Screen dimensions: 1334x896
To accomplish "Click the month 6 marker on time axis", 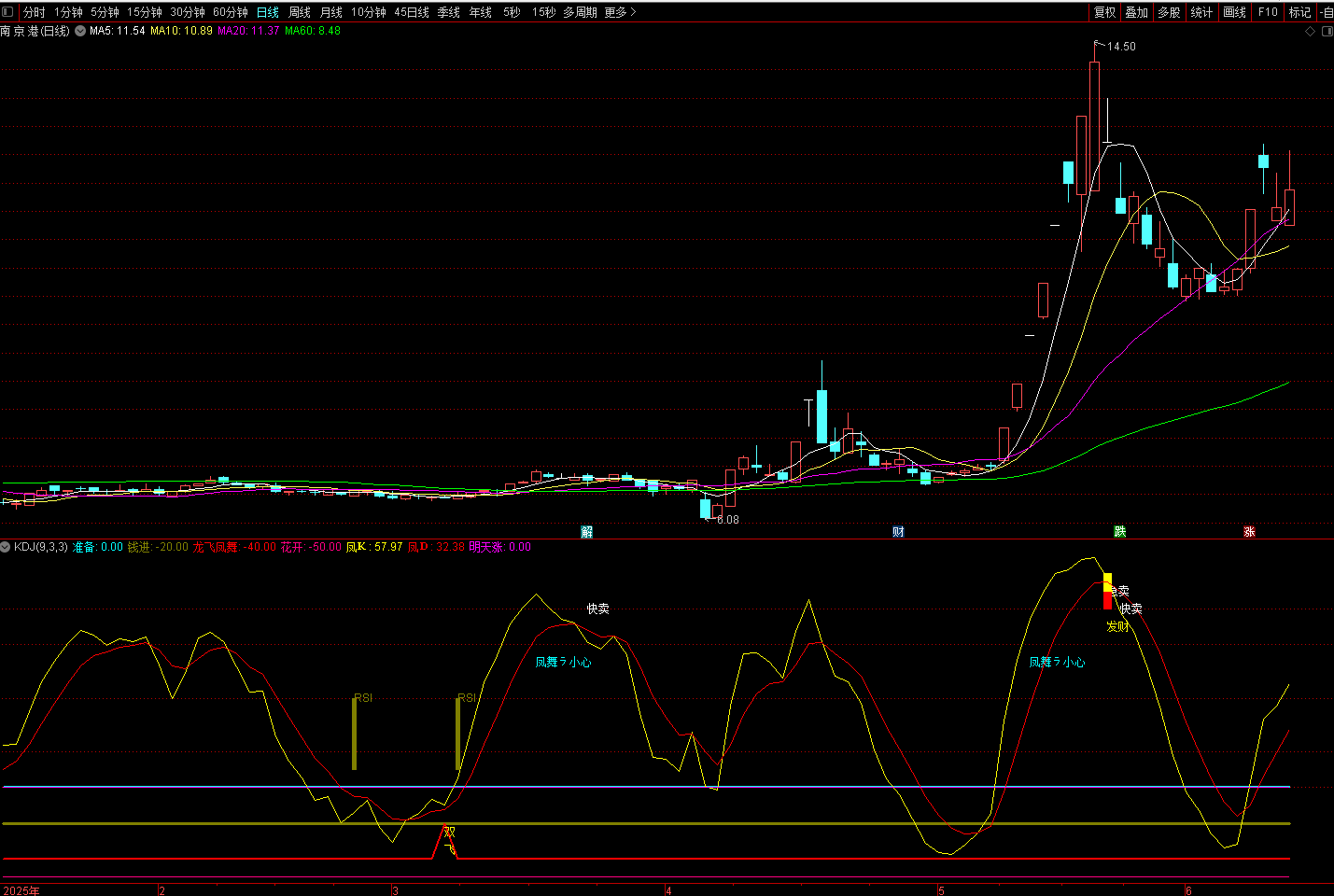I will coord(1188,890).
